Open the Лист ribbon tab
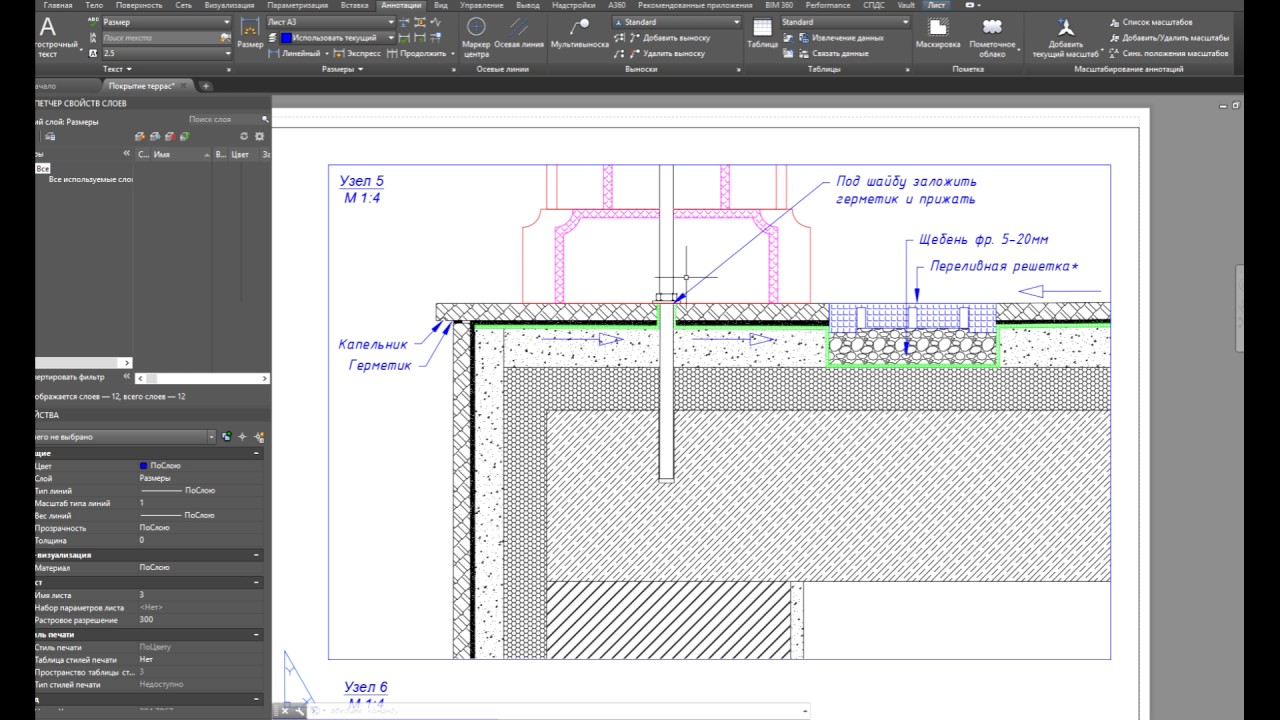The width and height of the screenshot is (1280, 720). [936, 5]
